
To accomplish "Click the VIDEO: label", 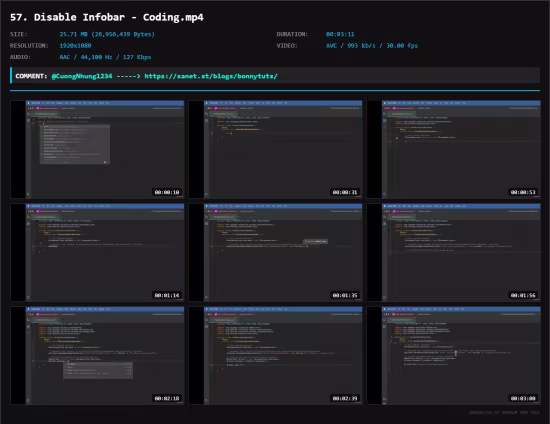I will (287, 46).
